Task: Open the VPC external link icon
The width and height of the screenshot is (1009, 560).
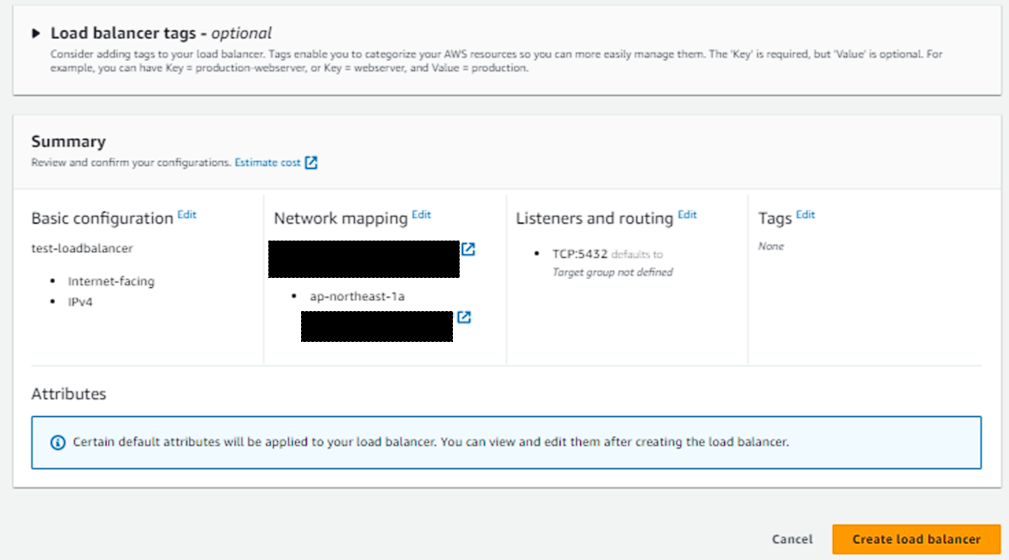Action: (x=468, y=249)
